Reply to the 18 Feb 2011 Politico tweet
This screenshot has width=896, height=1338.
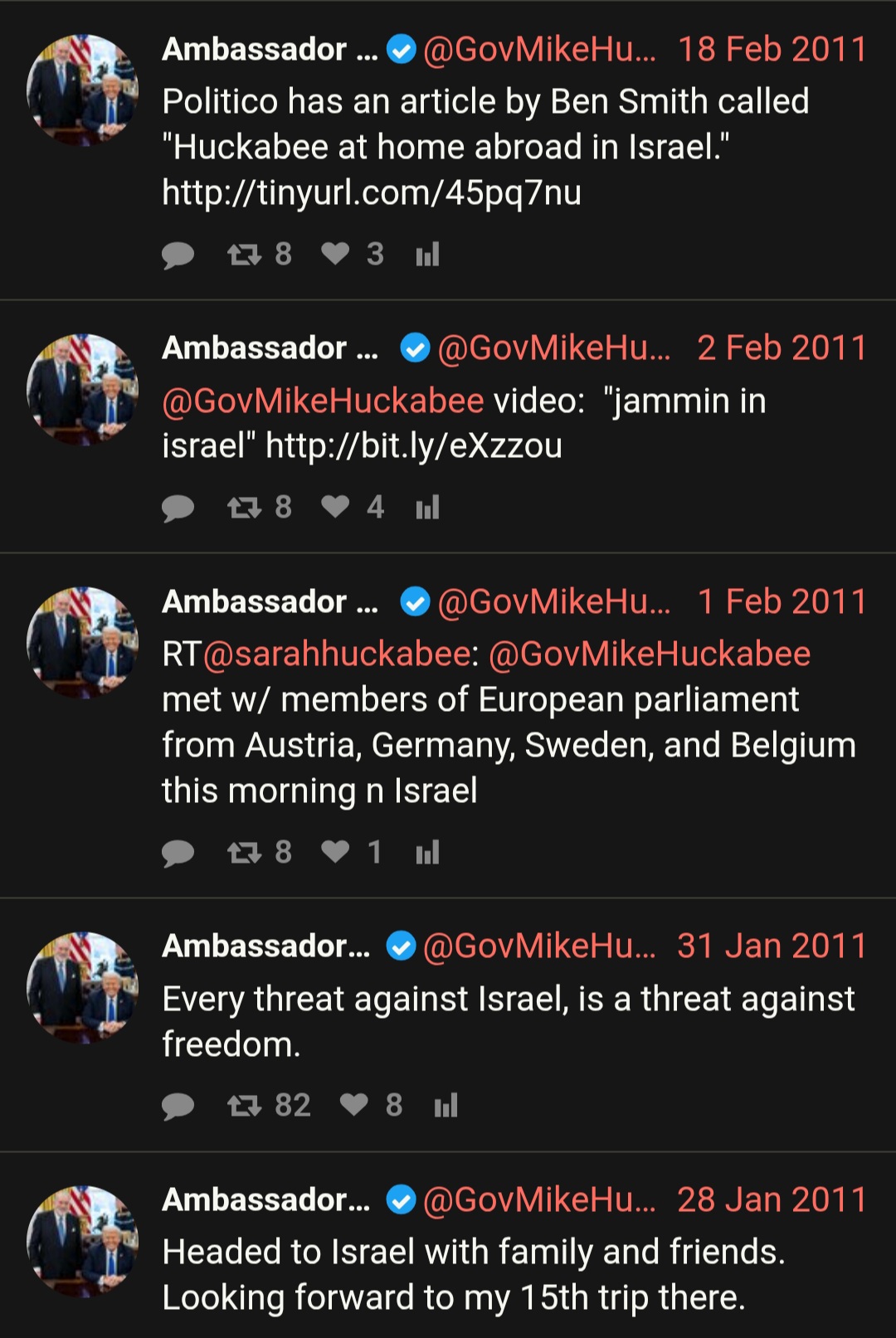[178, 255]
